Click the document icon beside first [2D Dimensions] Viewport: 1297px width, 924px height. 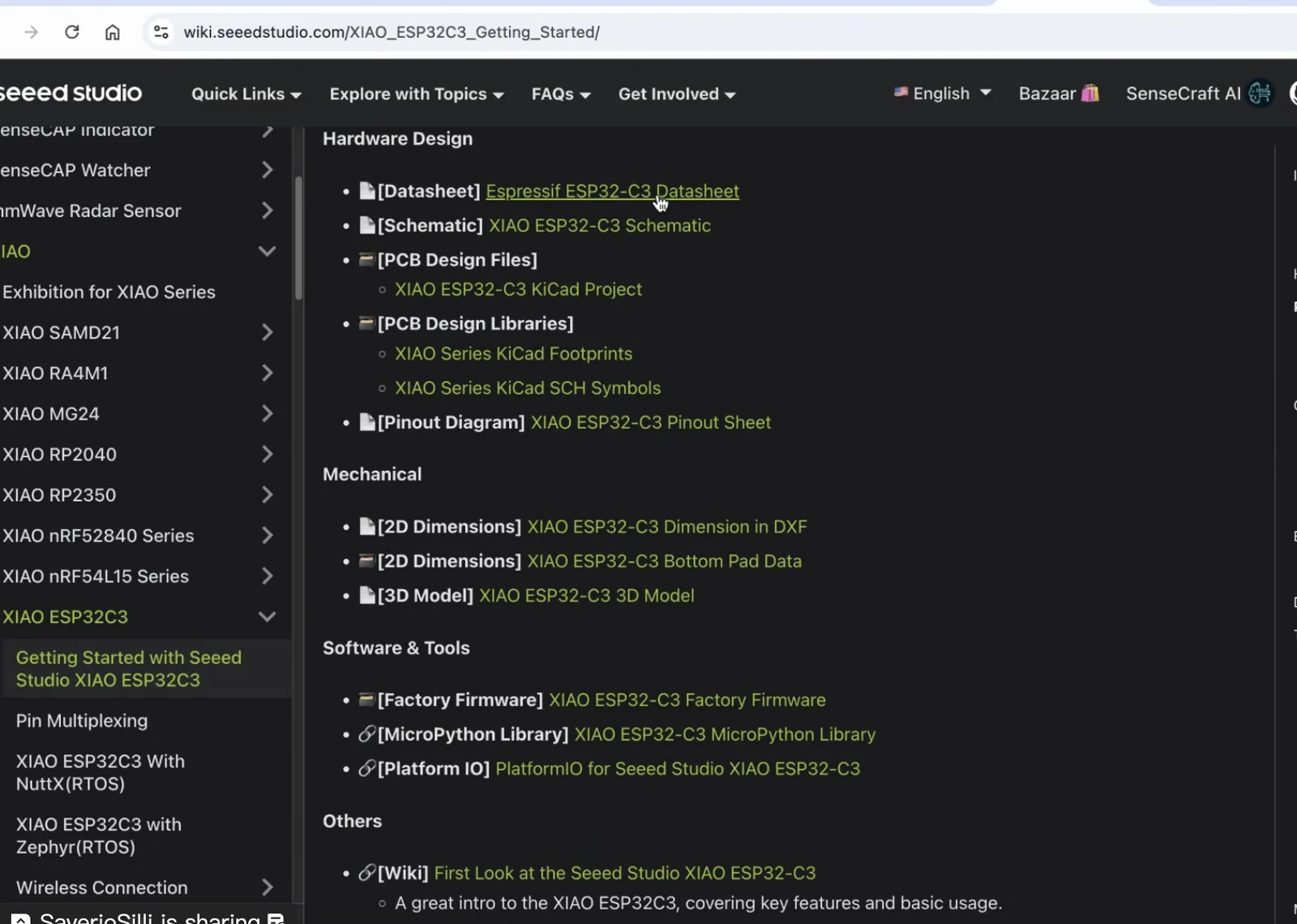(x=367, y=526)
